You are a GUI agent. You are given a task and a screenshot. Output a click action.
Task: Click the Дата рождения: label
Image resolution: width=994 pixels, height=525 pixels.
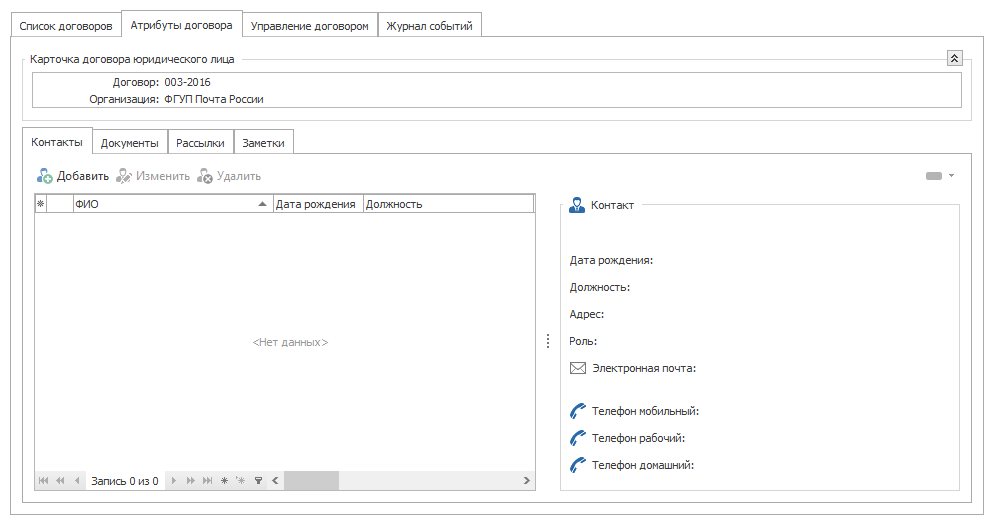tap(611, 261)
